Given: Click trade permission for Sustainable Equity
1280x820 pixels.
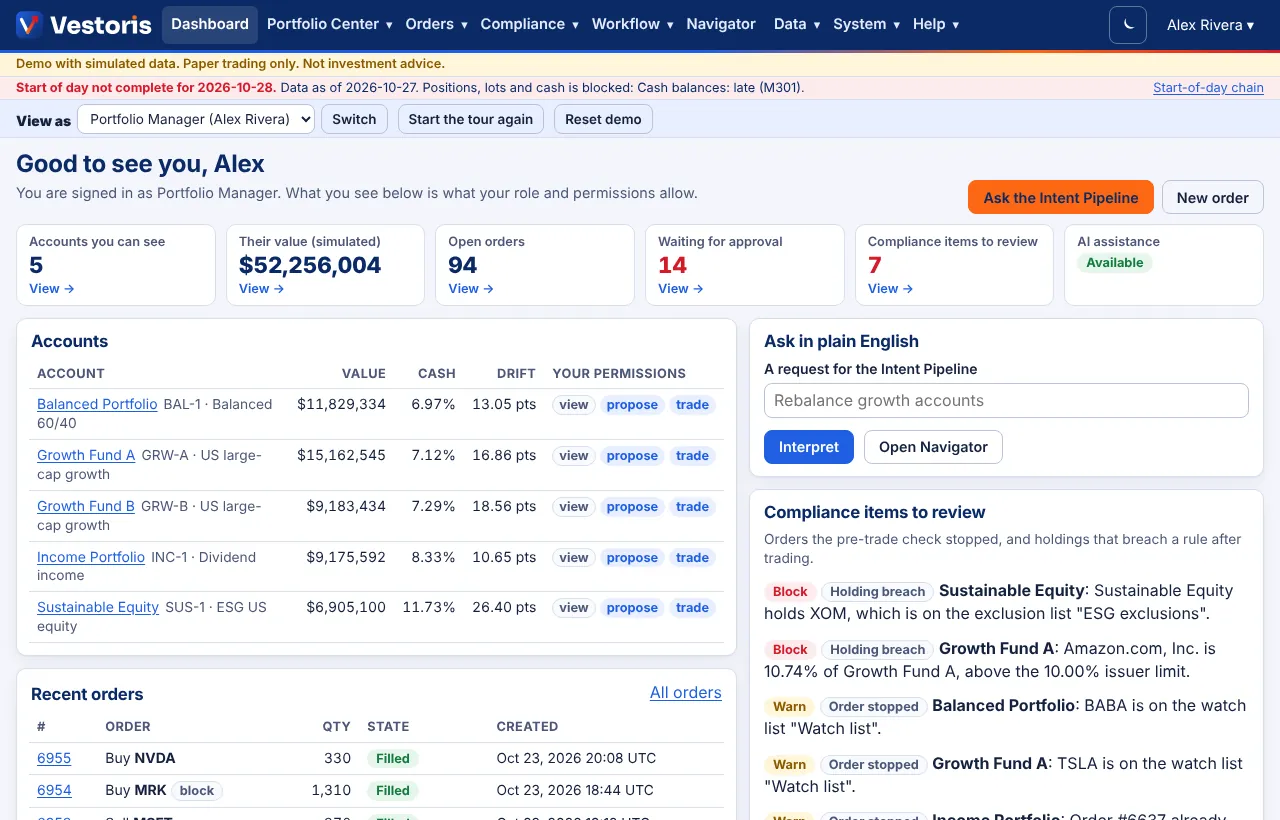Looking at the screenshot, I should (x=692, y=608).
